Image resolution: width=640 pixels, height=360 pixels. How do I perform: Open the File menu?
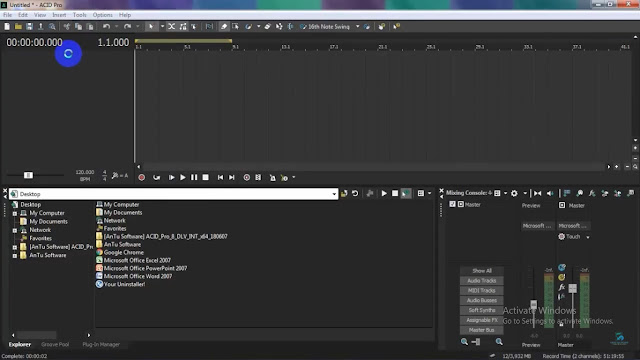[7, 15]
